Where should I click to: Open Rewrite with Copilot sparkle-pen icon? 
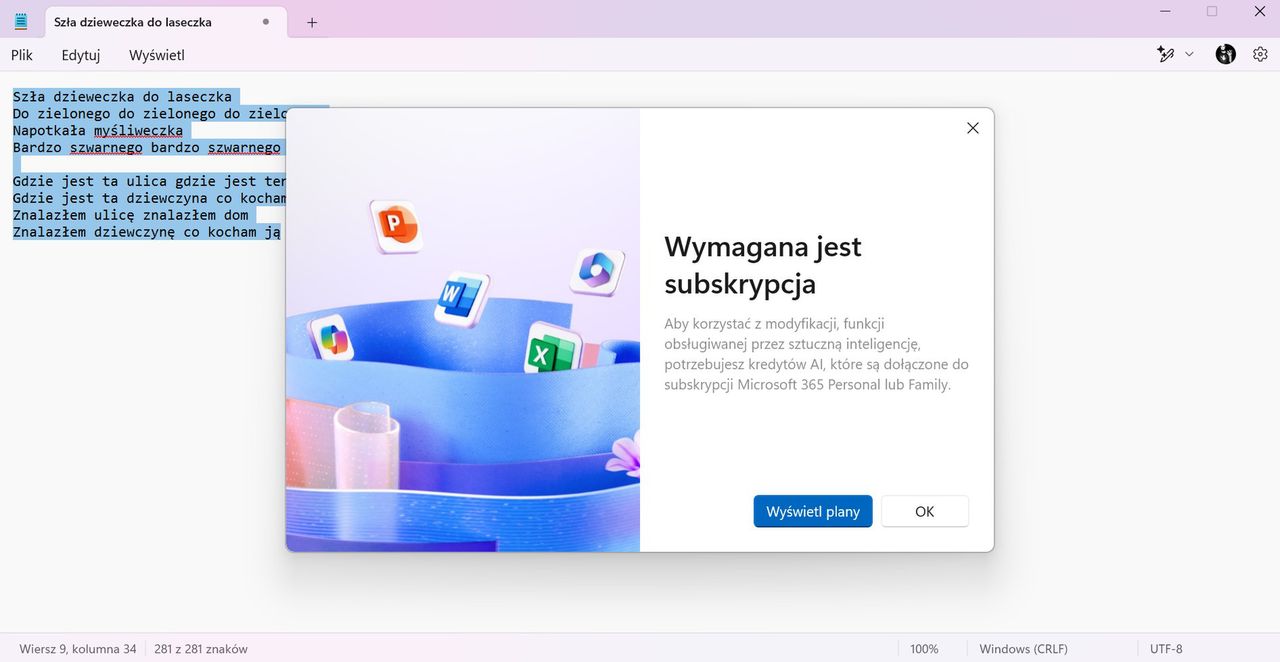pyautogui.click(x=1165, y=54)
